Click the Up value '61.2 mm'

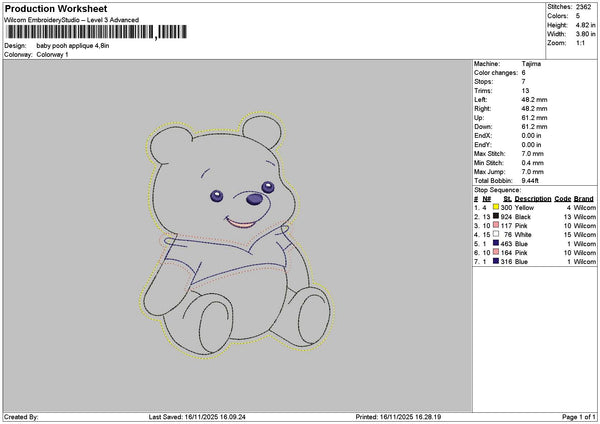(x=534, y=118)
